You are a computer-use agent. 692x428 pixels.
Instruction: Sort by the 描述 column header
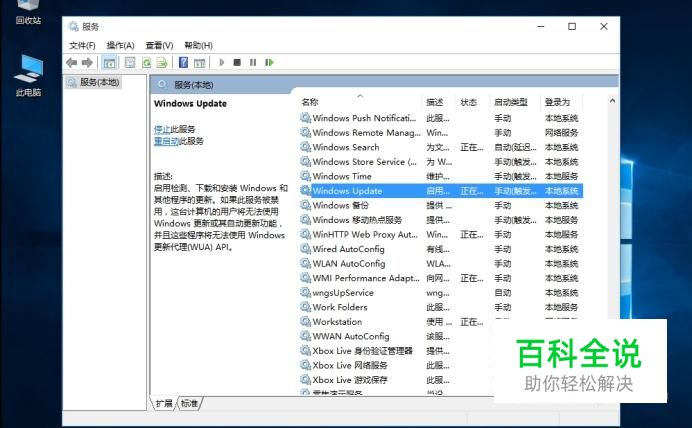(435, 102)
